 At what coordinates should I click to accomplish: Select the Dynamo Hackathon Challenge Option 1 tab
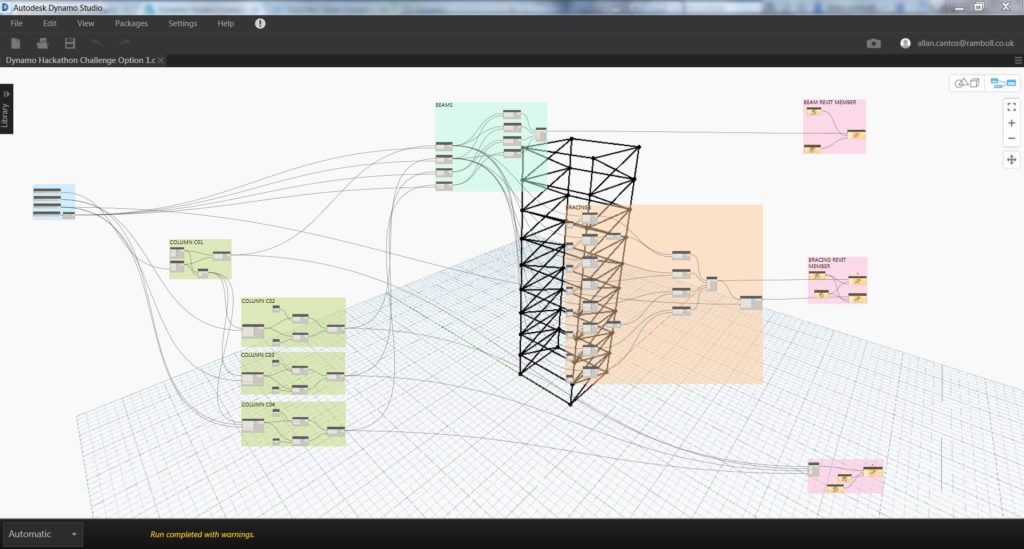click(80, 60)
